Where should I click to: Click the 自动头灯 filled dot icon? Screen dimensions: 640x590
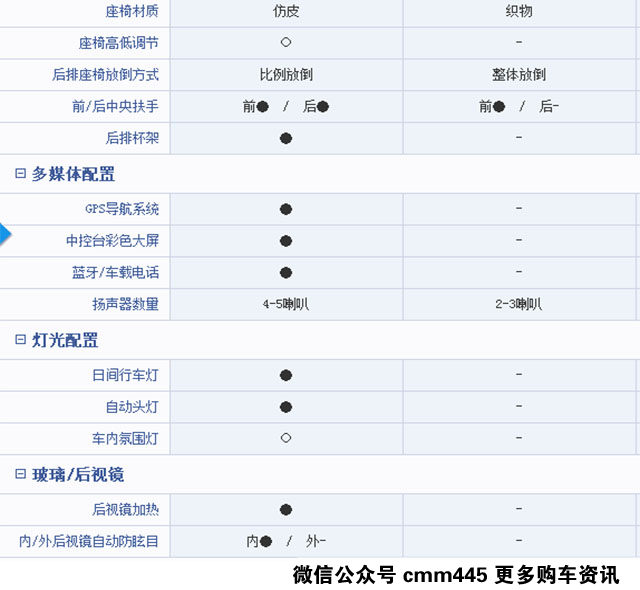(286, 407)
